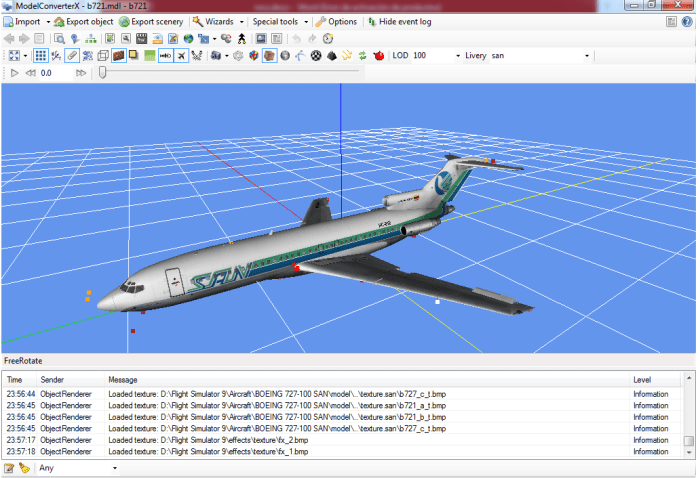Image resolution: width=700 pixels, height=478 pixels.
Task: Click the pencil-on-note icon in event log footer
Action: [9, 468]
